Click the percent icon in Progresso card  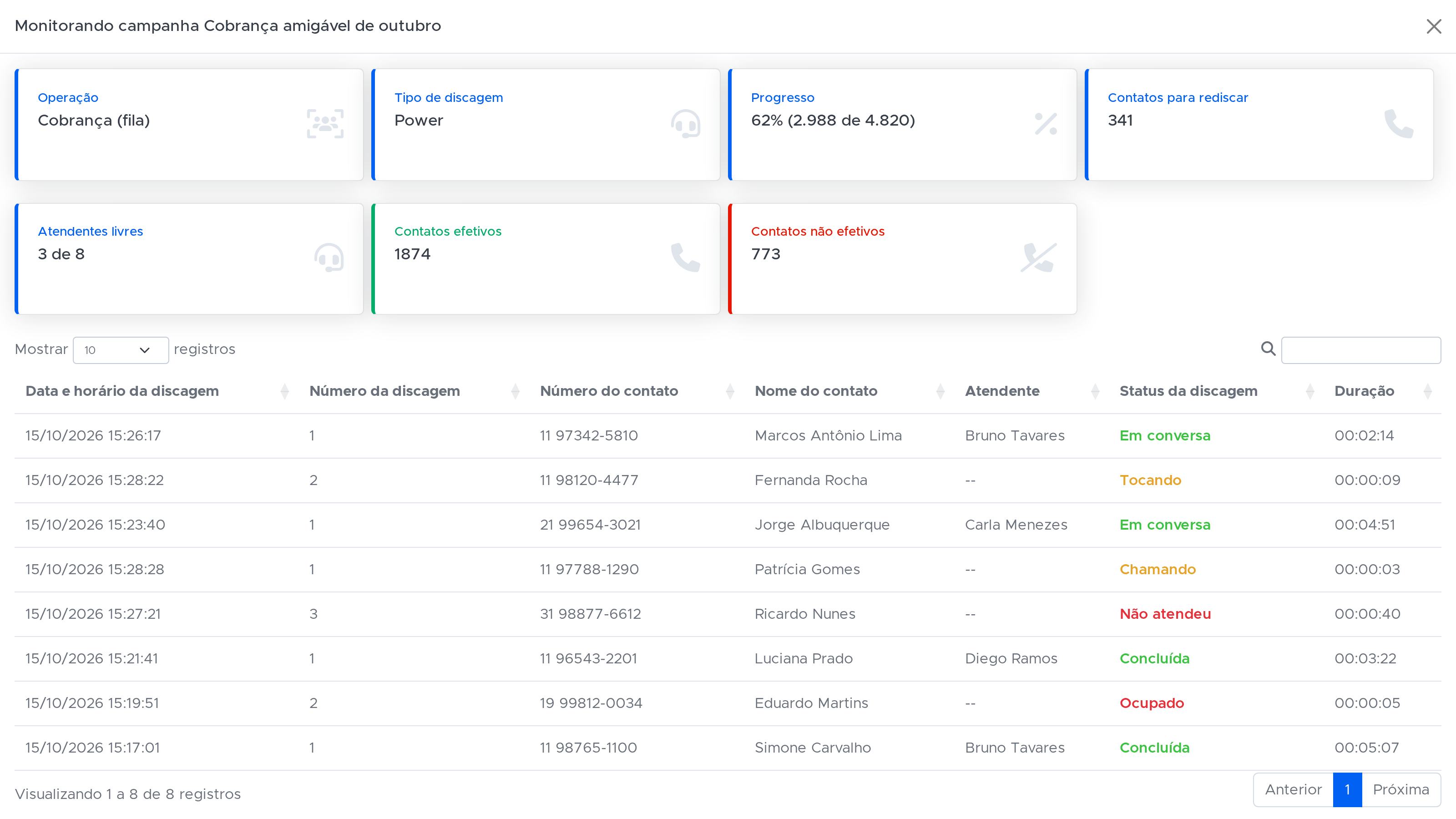pos(1046,124)
